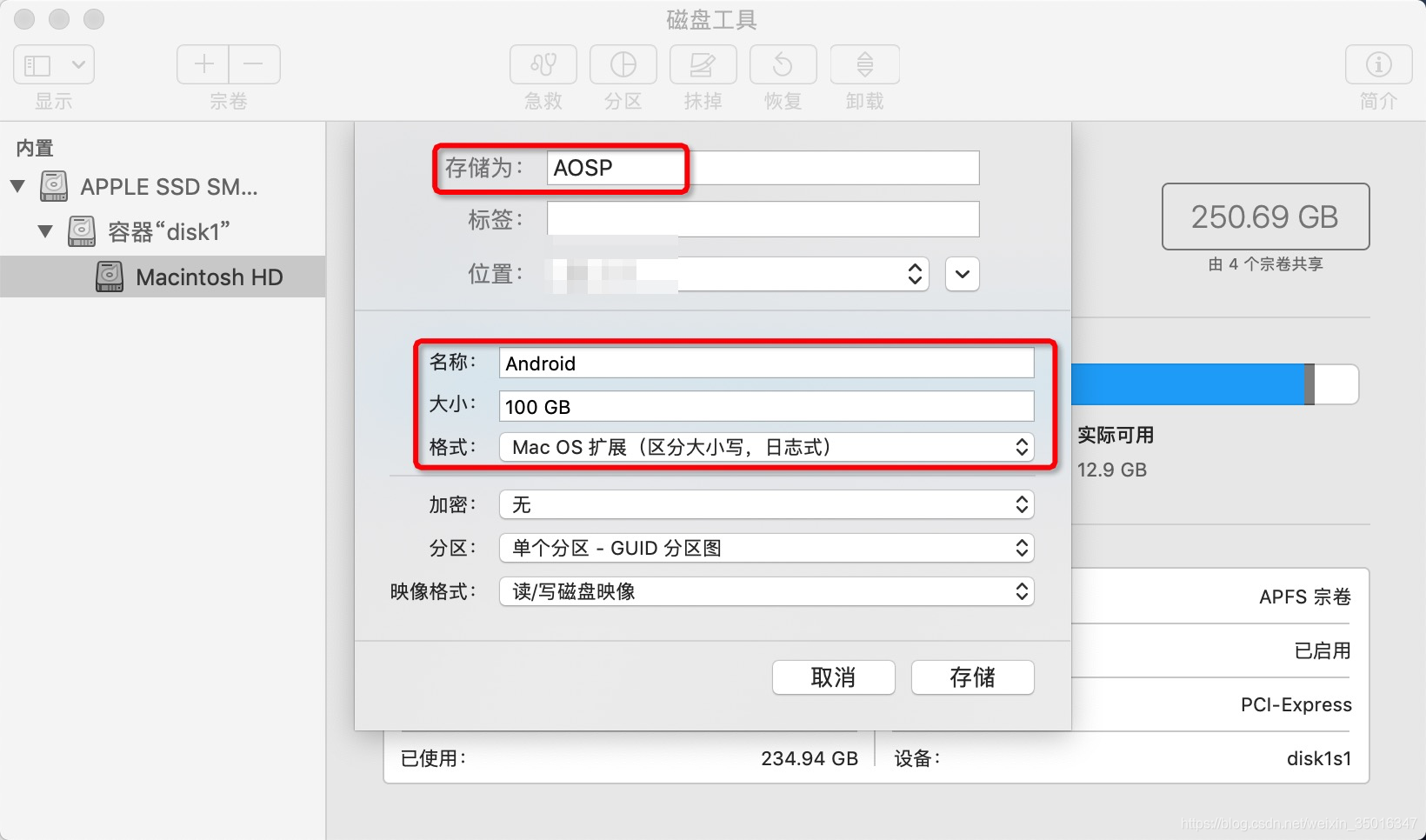Expand the save dialog with chevron button

963,274
